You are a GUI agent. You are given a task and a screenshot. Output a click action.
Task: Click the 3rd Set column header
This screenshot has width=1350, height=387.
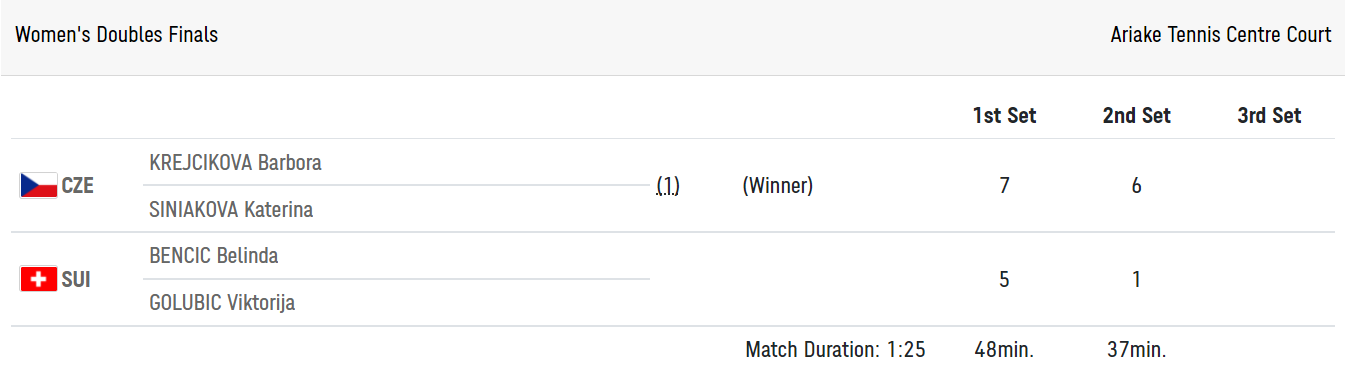[1269, 115]
